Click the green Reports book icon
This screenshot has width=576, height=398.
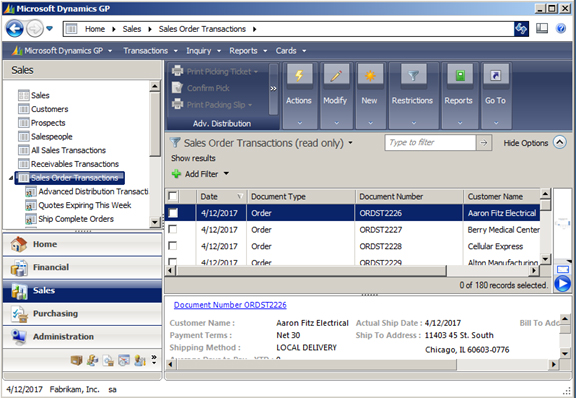pyautogui.click(x=460, y=75)
